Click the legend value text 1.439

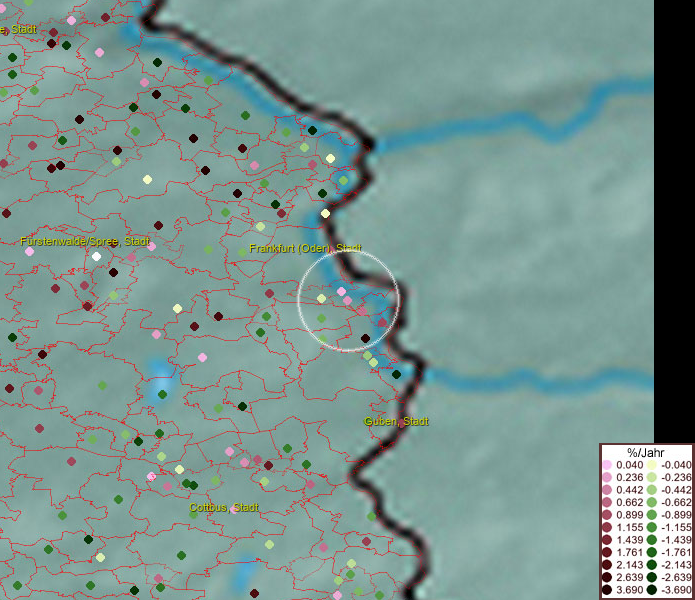(629, 540)
